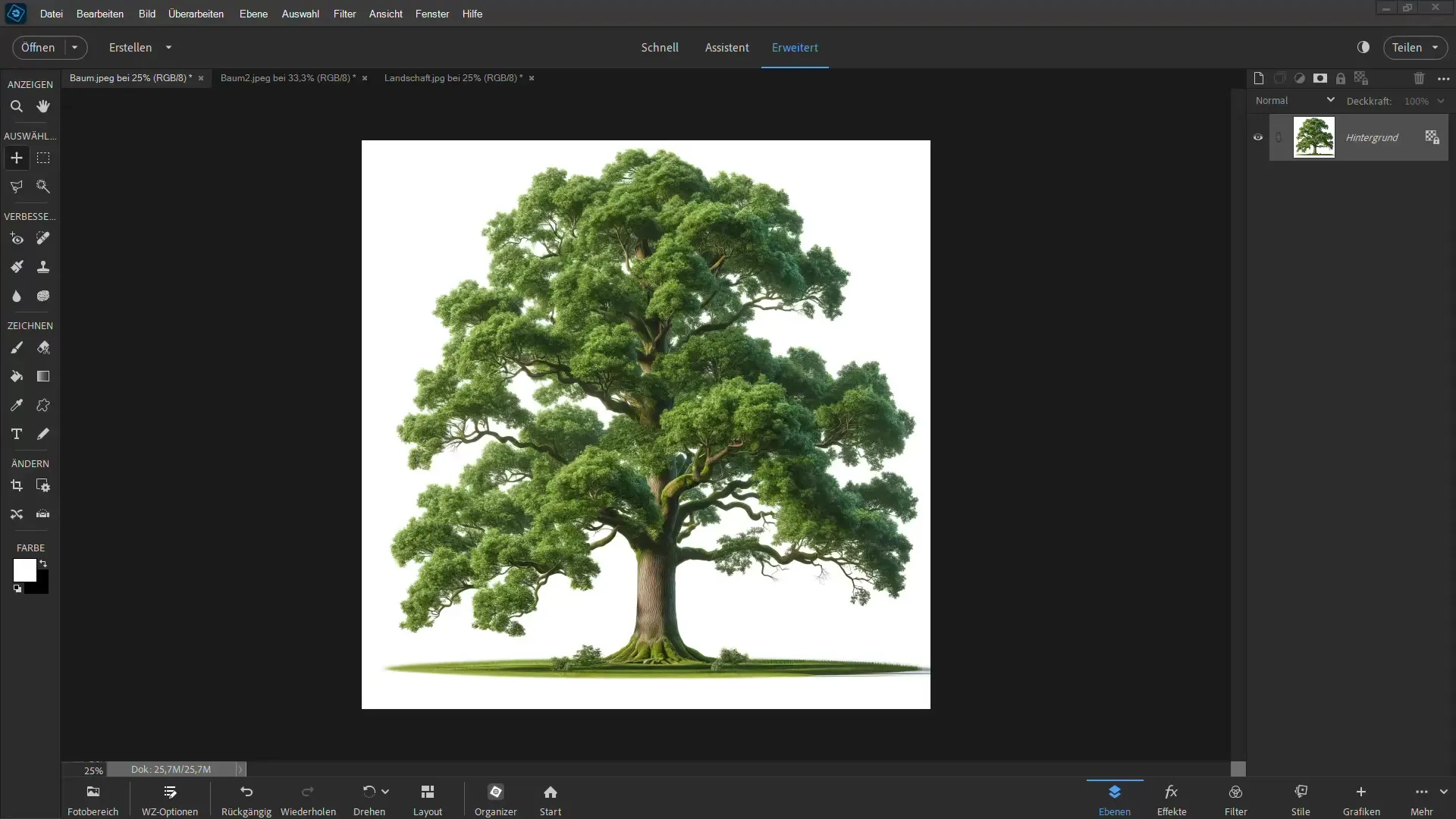
Task: Lock transparent pixels of the layer
Action: 1361,78
